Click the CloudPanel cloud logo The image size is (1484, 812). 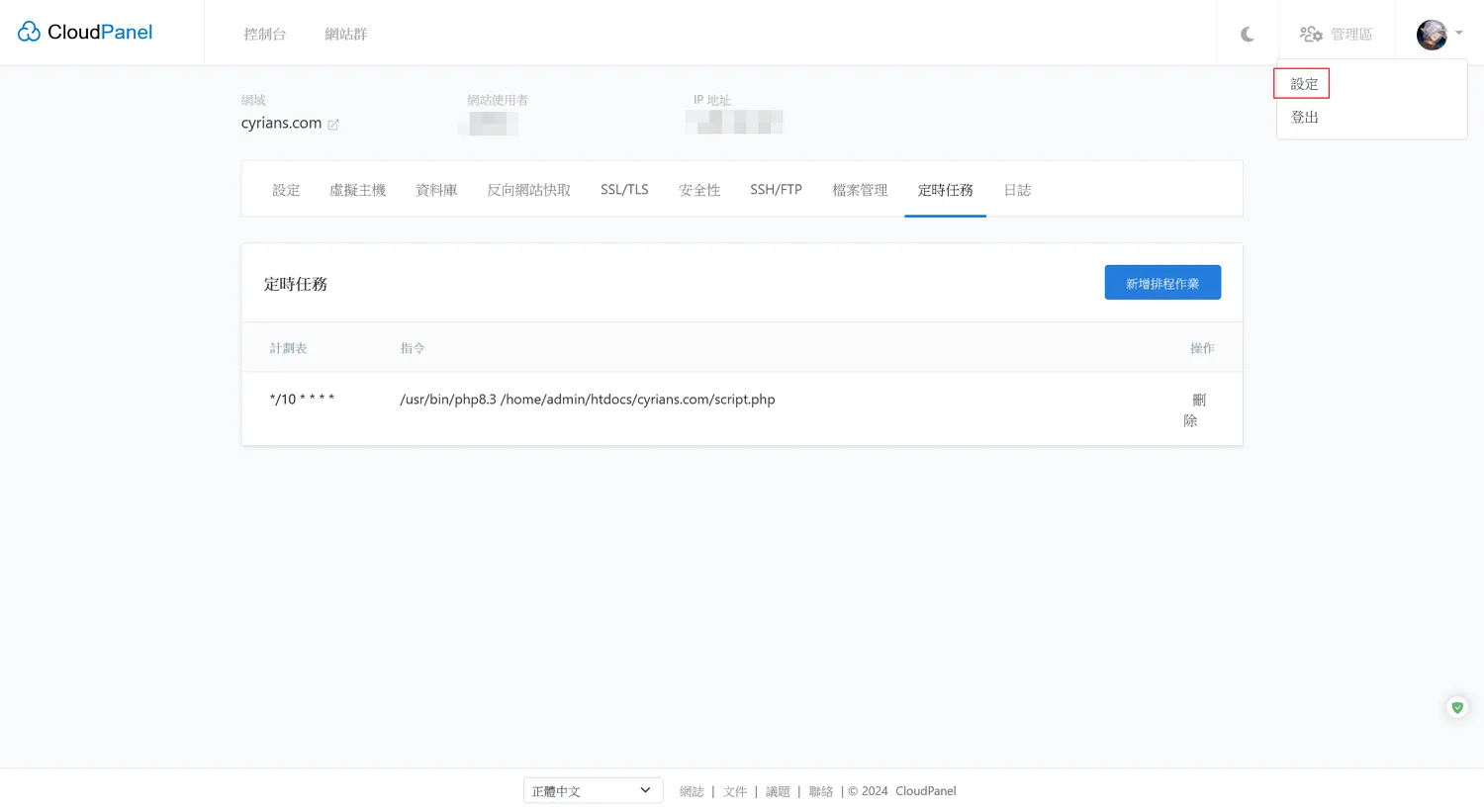30,32
